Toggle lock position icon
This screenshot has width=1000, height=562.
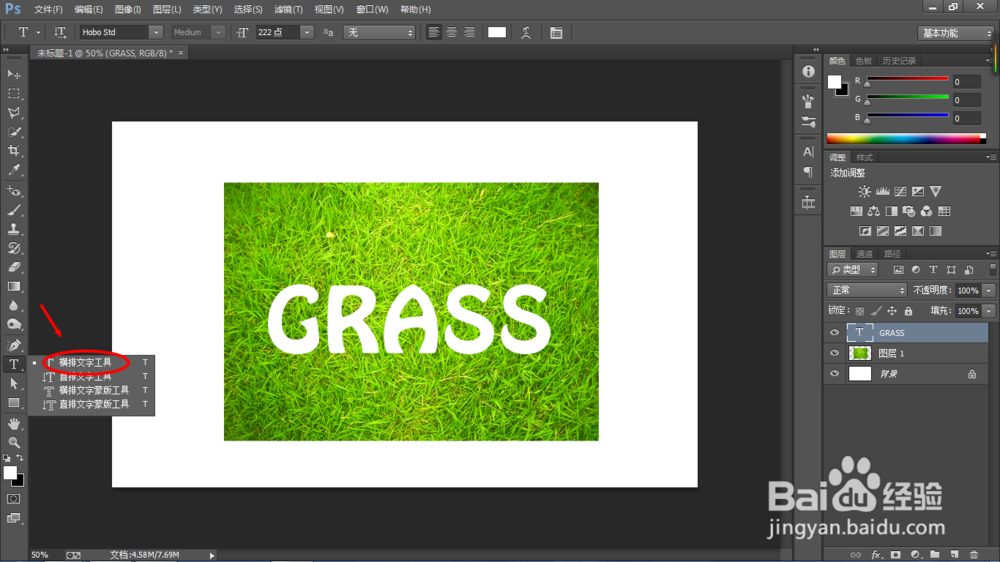click(892, 311)
